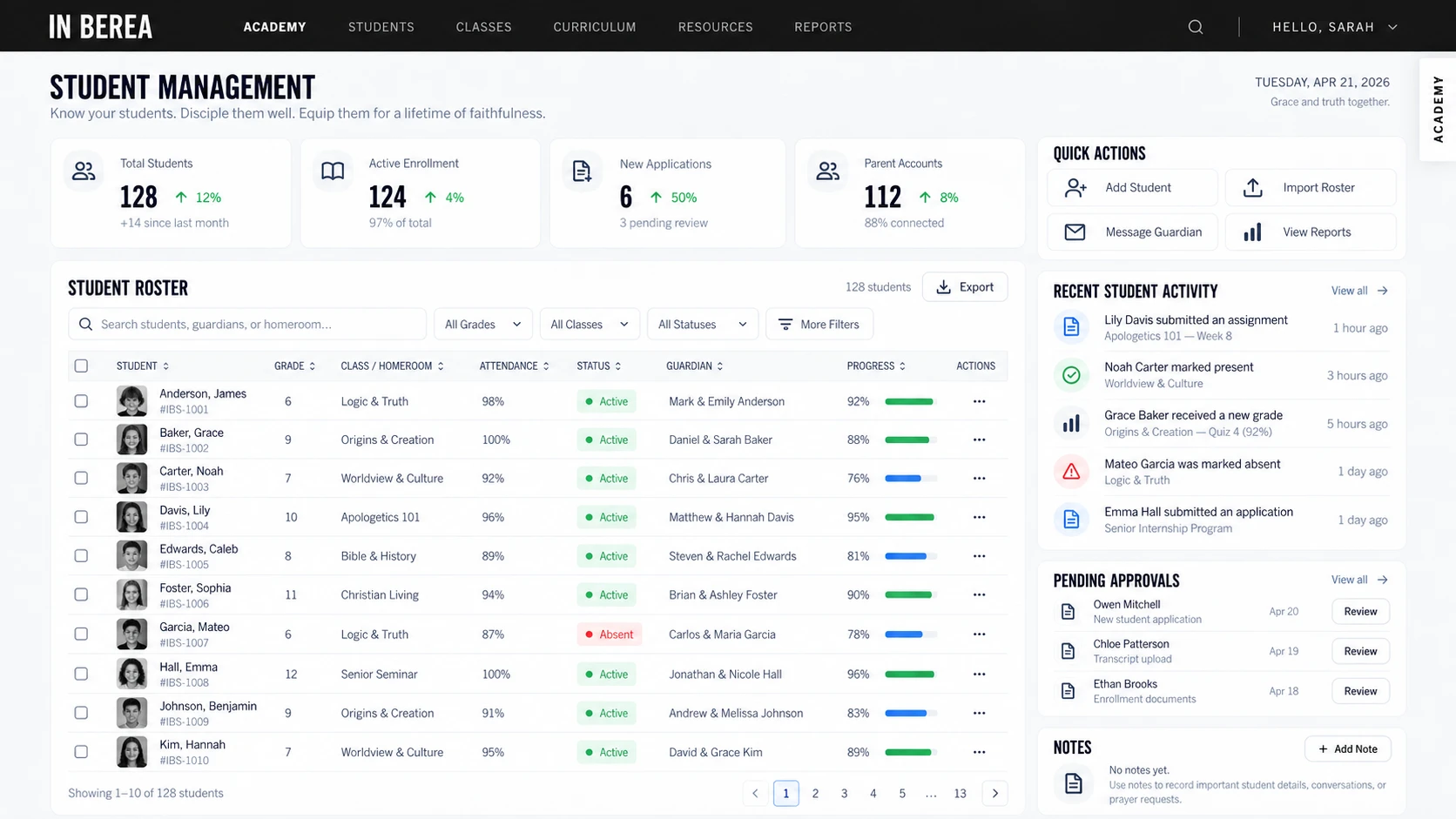Viewport: 1456px width, 819px height.
Task: Sort roster by Progress column
Action: (876, 366)
